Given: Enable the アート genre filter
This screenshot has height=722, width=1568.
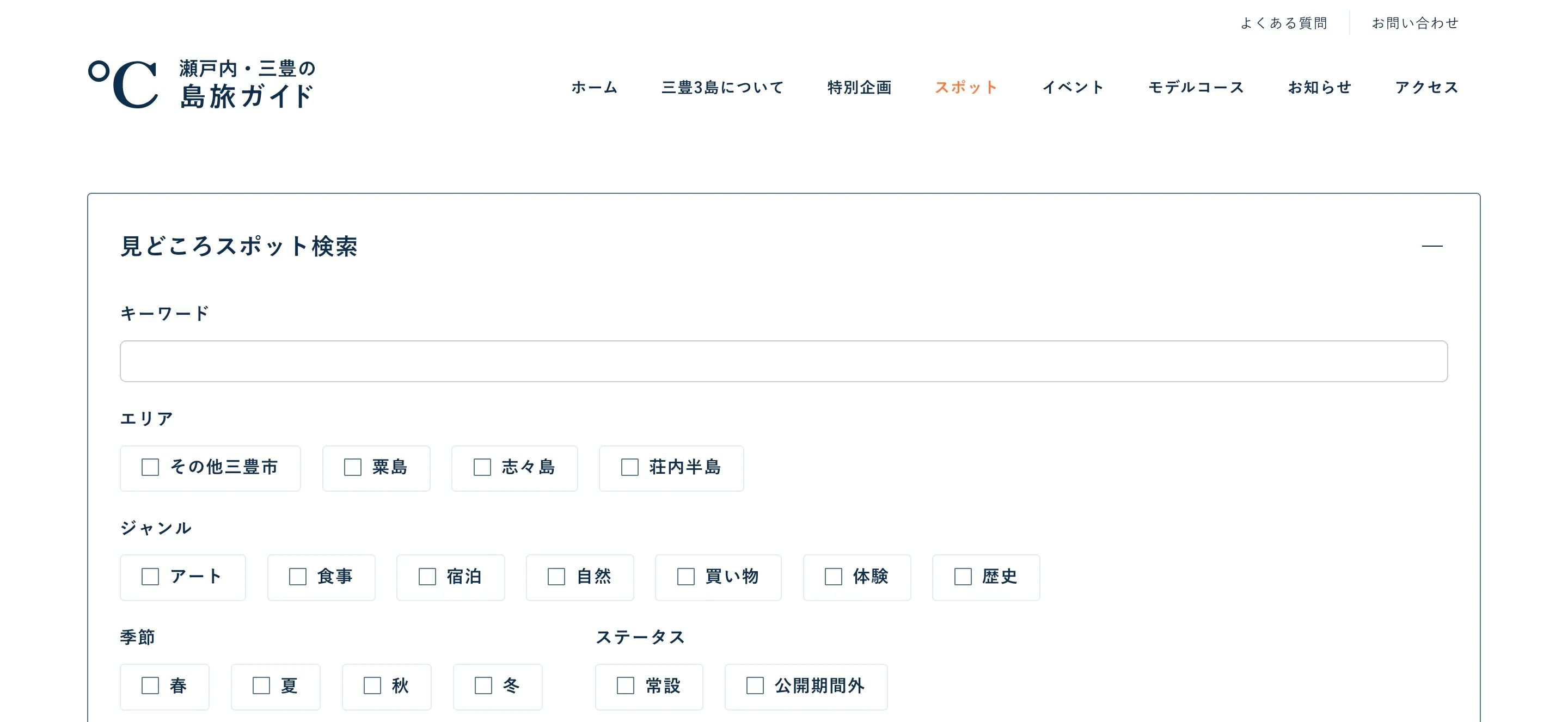Looking at the screenshot, I should coord(150,577).
